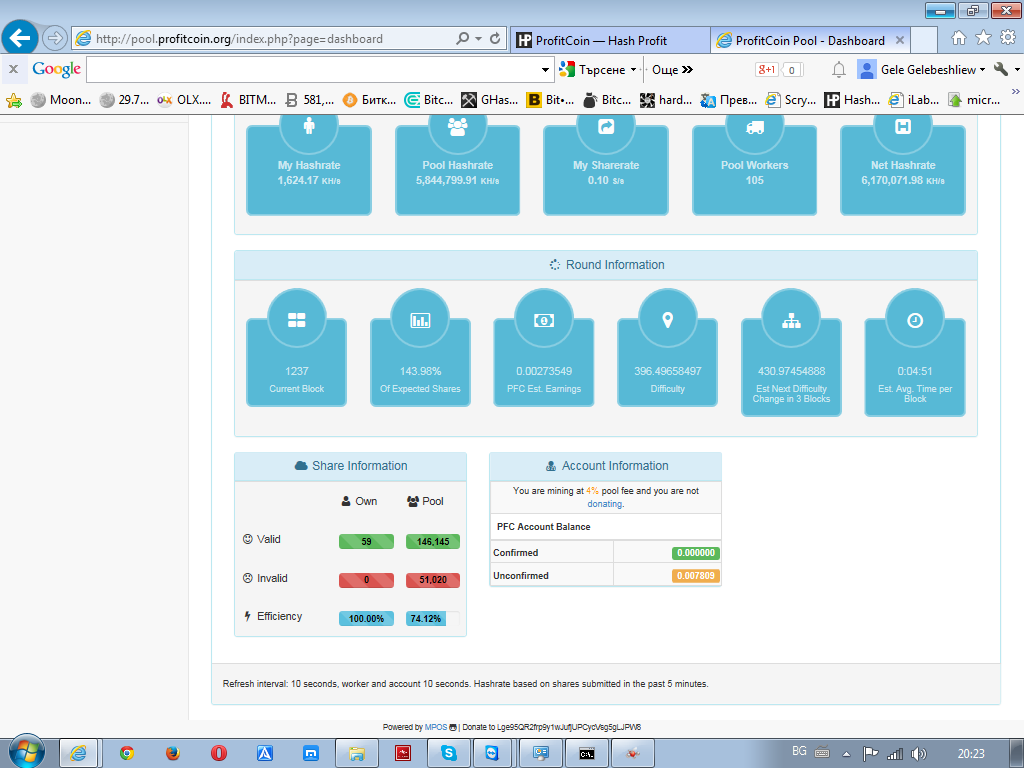
Task: Click the Current Block grid icon
Action: [296, 319]
